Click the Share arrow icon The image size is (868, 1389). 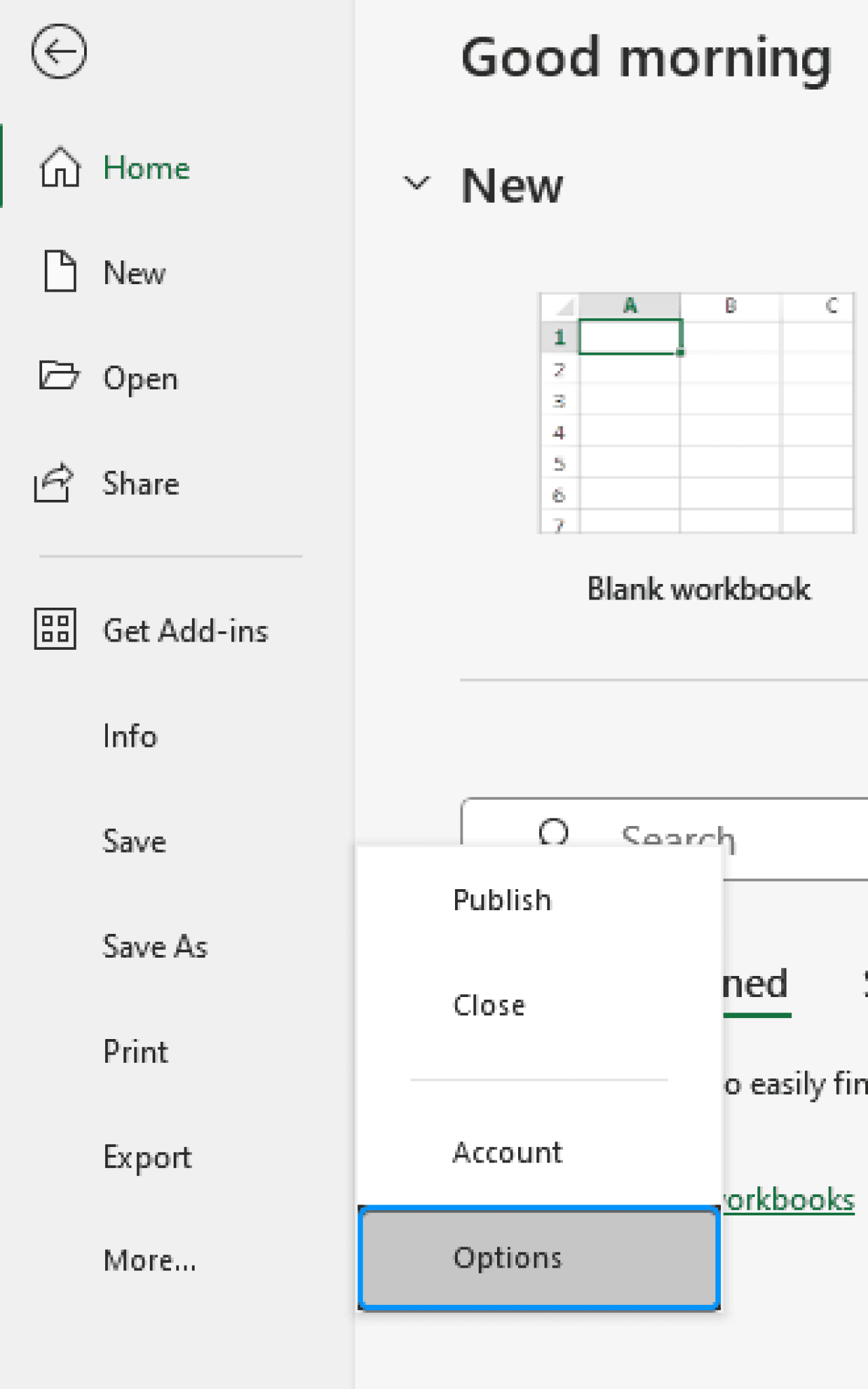point(54,483)
